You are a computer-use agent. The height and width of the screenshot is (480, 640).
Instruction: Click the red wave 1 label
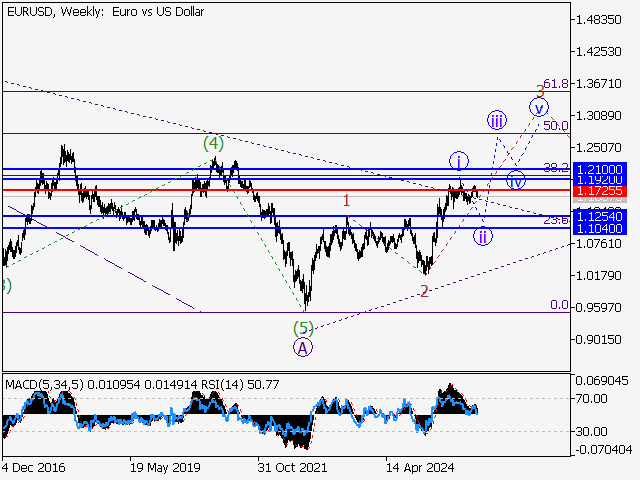[346, 201]
